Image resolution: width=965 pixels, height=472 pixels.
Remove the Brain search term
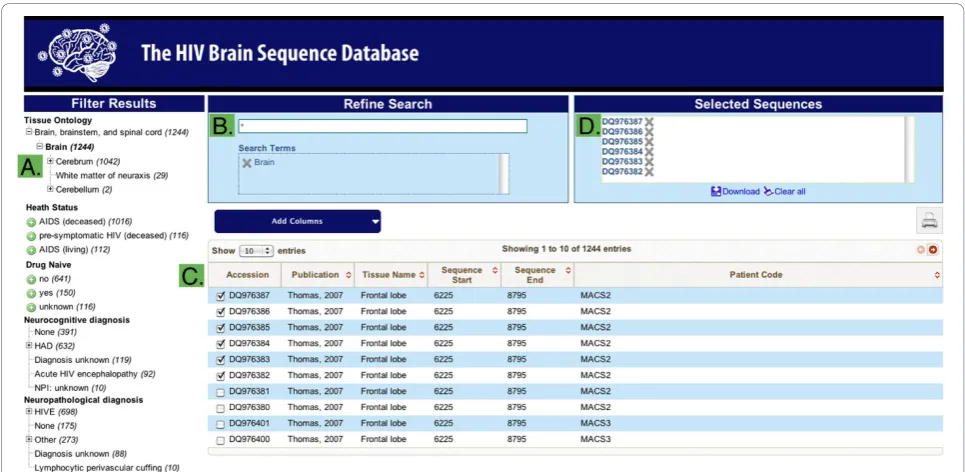247,163
